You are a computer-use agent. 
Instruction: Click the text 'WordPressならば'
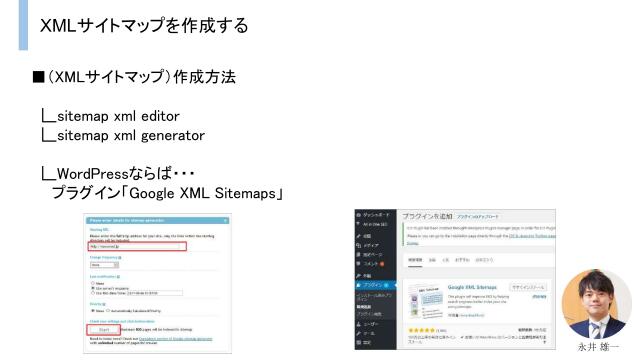pos(114,173)
